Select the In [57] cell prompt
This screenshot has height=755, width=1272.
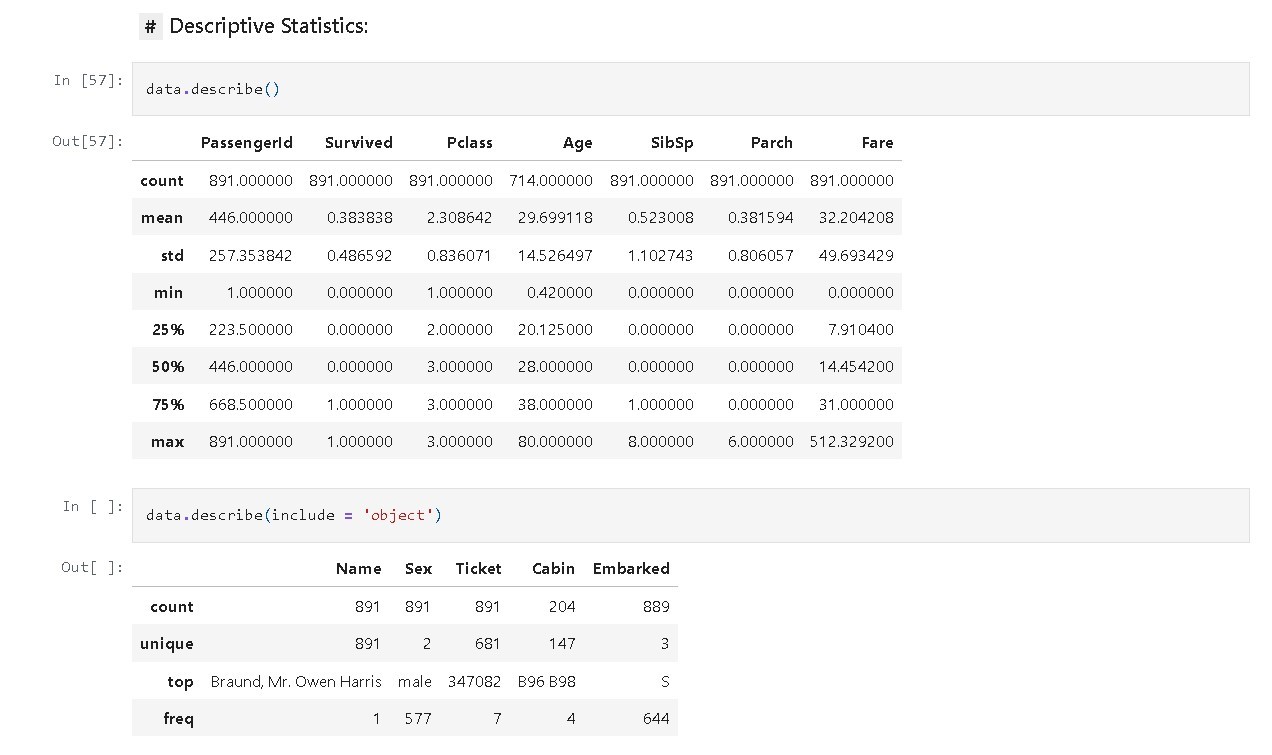(88, 80)
